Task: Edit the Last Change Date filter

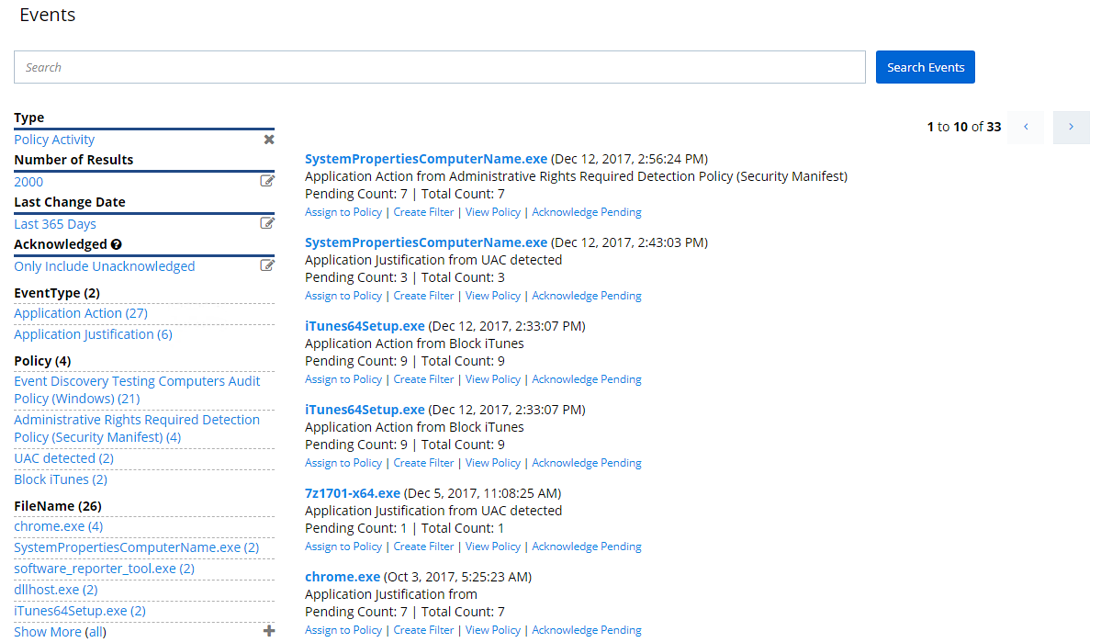Action: pyautogui.click(x=267, y=223)
